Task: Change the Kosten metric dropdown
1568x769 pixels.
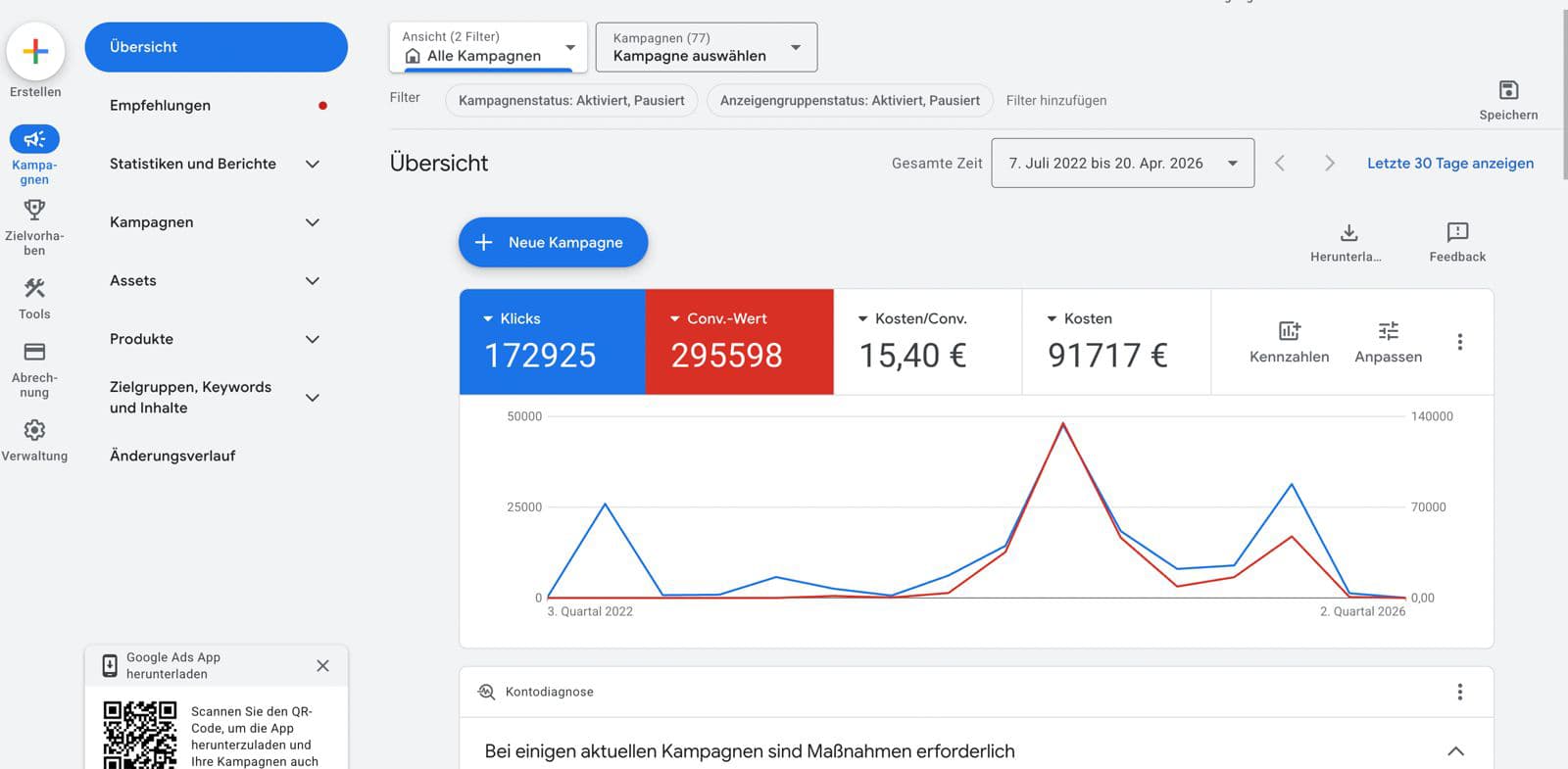Action: (1080, 318)
